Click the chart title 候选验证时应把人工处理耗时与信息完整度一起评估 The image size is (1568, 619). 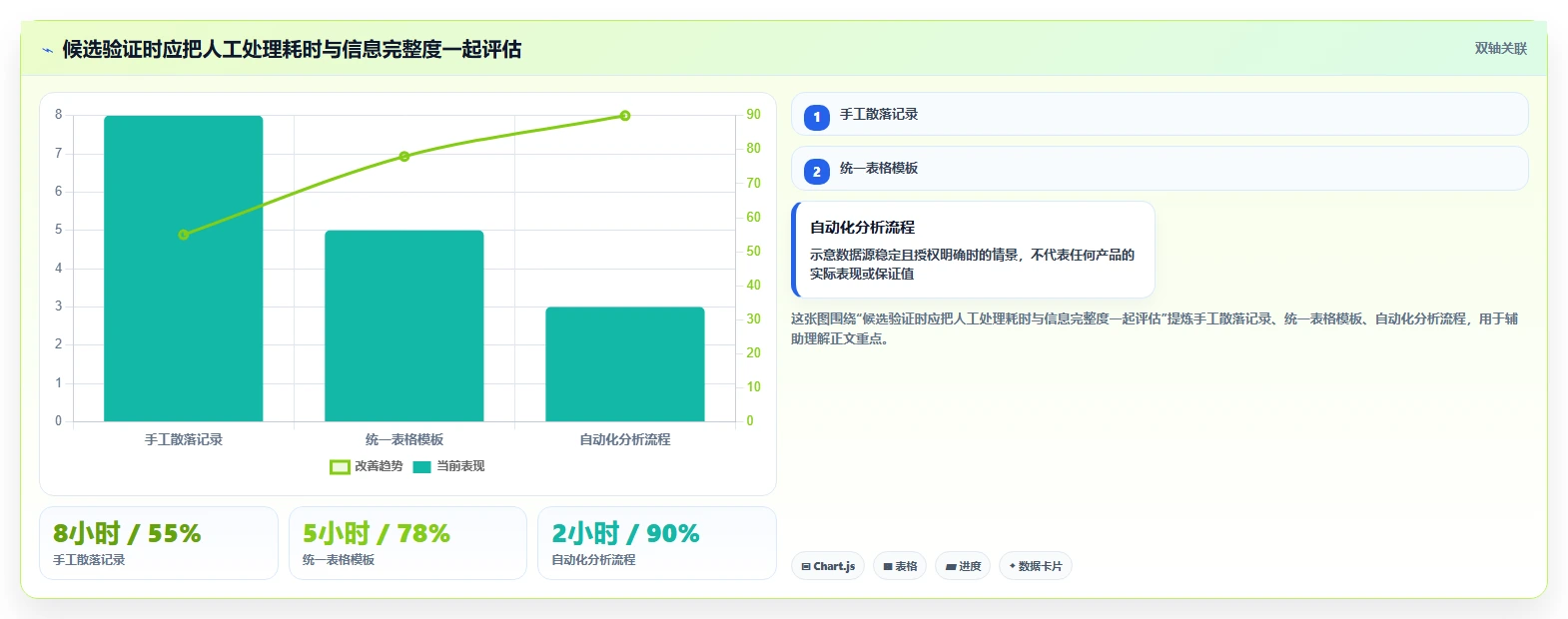(292, 49)
